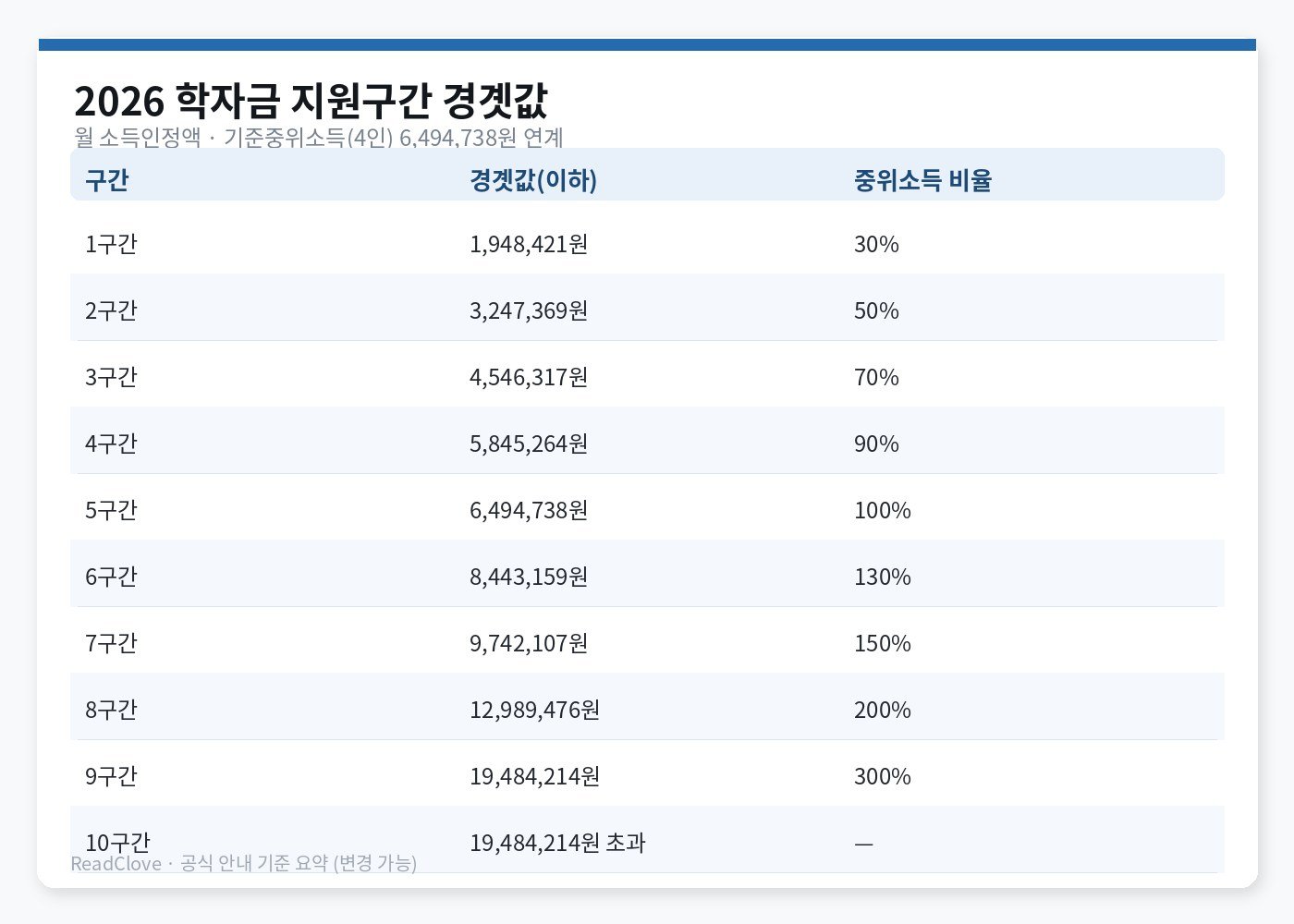The image size is (1294, 924).
Task: Select the subtitle starting with "월 소득인정액"
Action: 319,138
